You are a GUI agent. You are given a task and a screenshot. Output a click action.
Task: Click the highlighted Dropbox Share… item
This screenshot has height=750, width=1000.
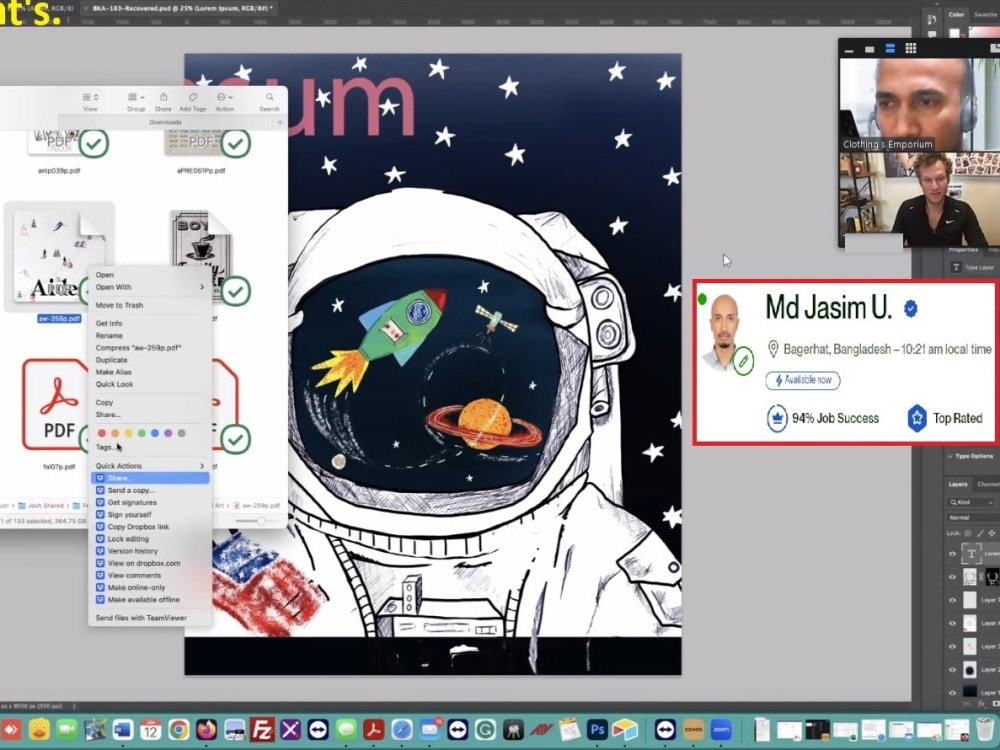(150, 478)
